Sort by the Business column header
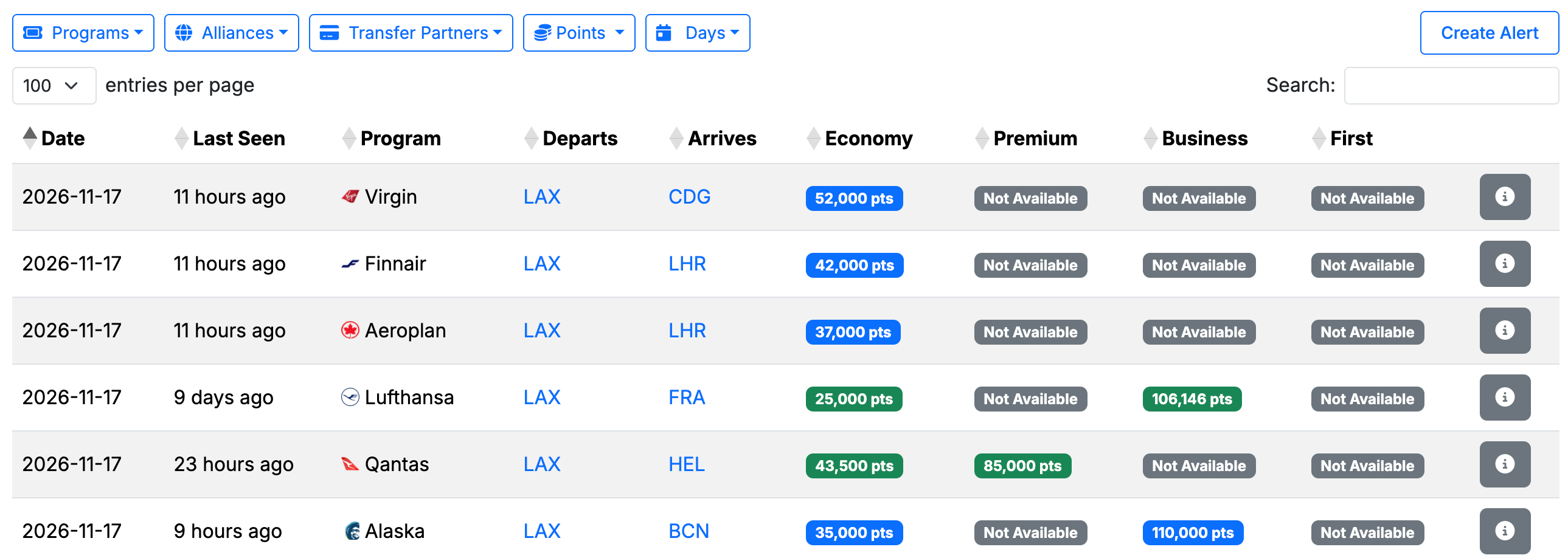This screenshot has height=558, width=1568. point(1204,138)
